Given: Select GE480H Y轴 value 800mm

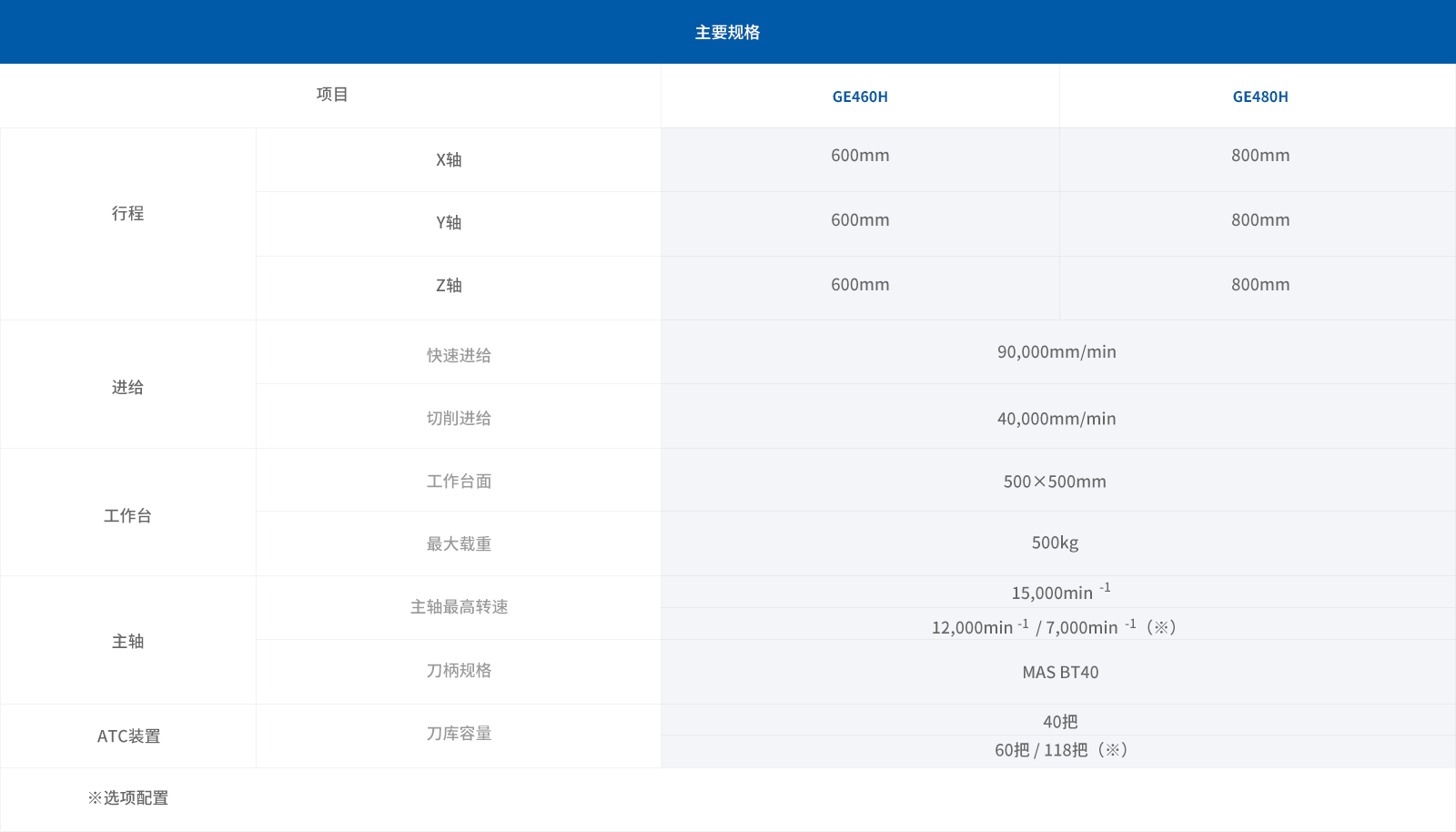Looking at the screenshot, I should click(1260, 220).
